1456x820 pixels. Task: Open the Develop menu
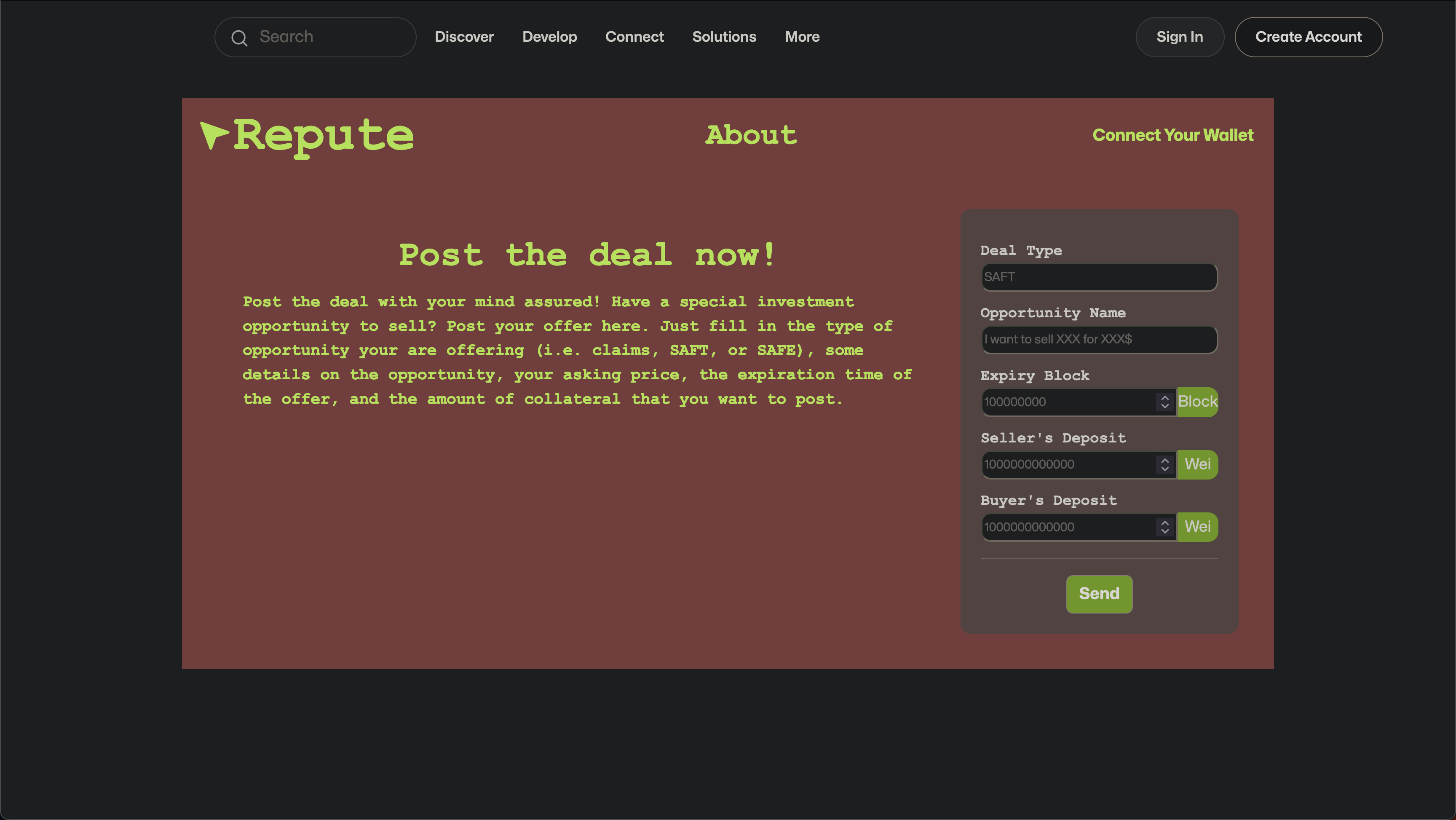(x=549, y=37)
